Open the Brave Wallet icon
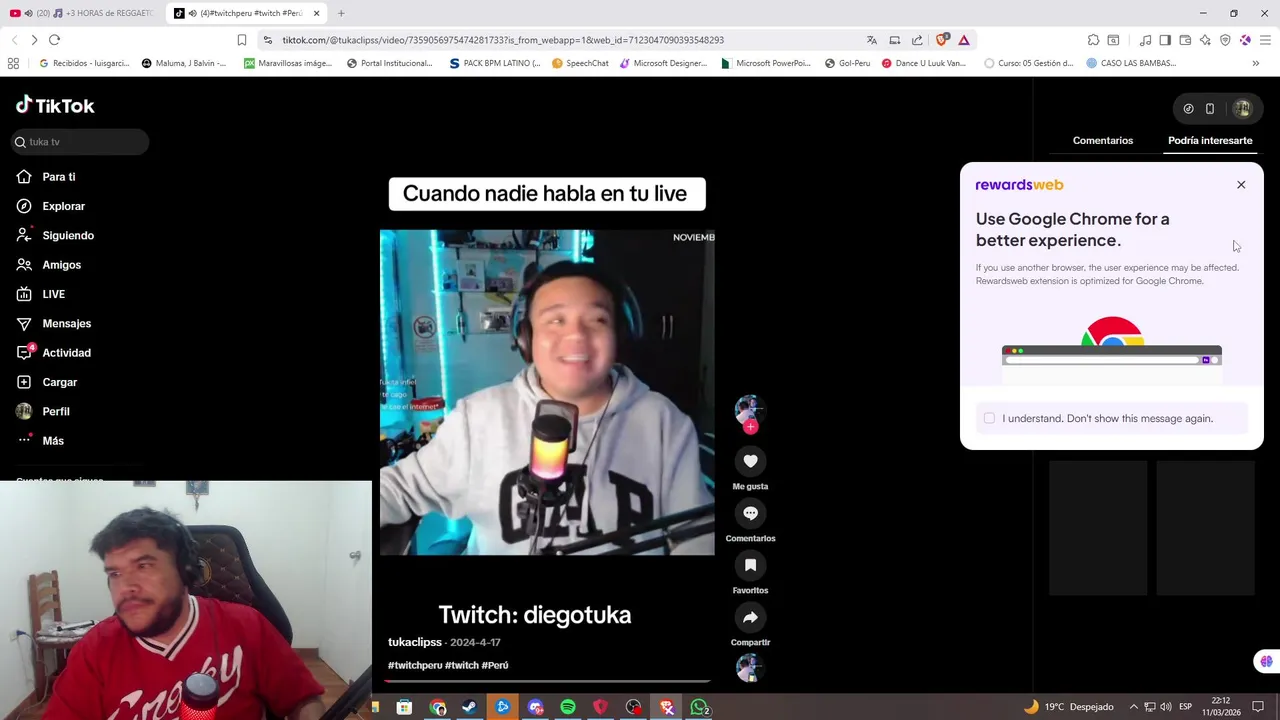Screen dimensions: 1280x720 click(1185, 40)
